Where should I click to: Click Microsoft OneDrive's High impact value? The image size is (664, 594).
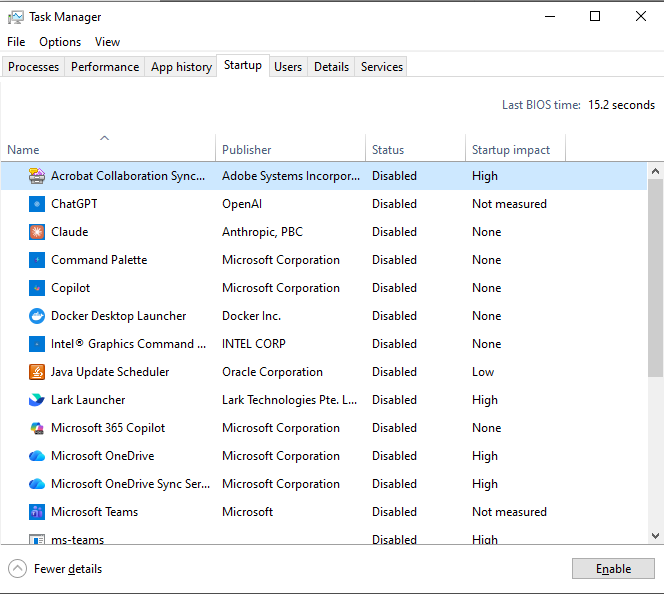pyautogui.click(x=485, y=456)
